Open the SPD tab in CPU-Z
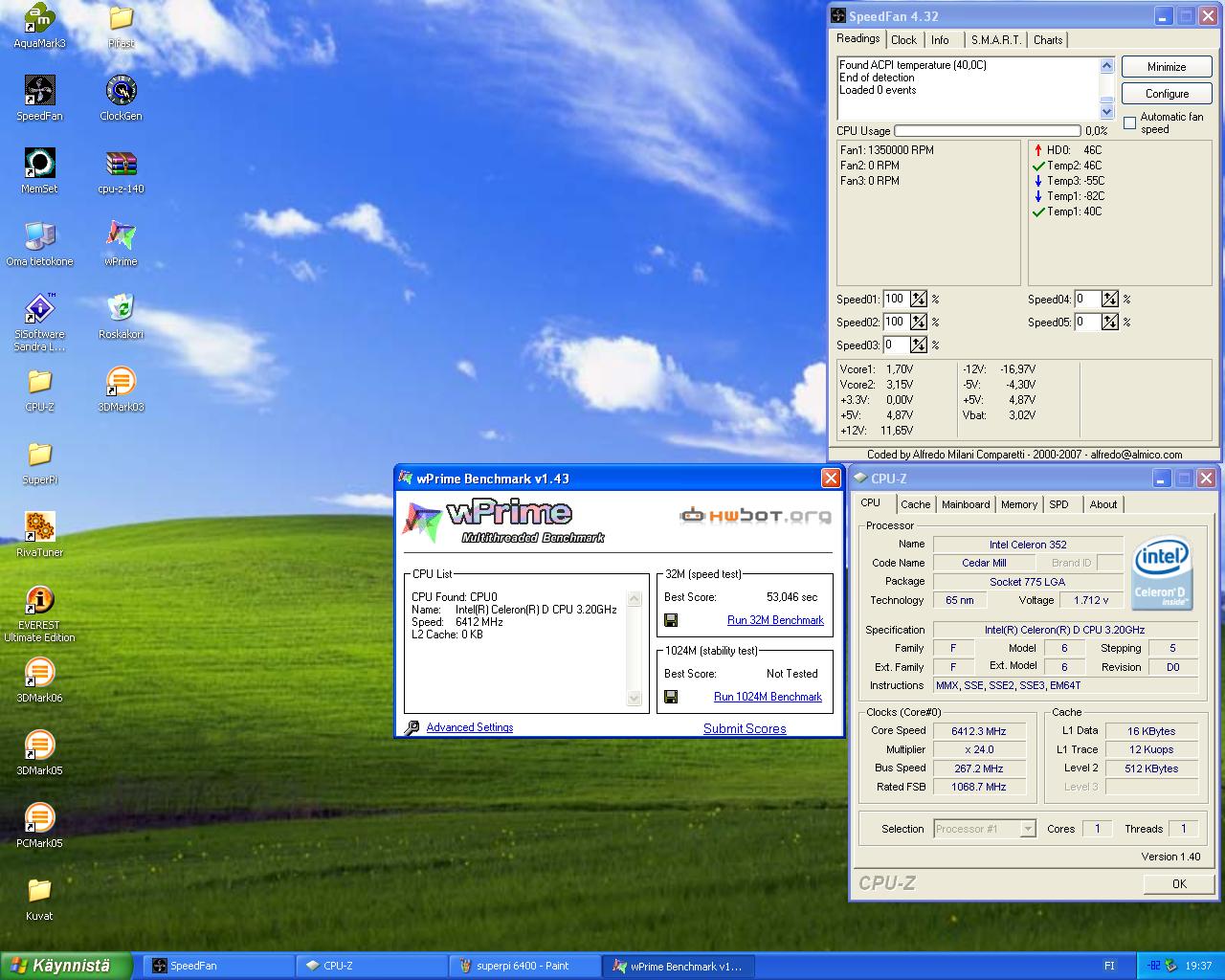1225x980 pixels. tap(1058, 504)
